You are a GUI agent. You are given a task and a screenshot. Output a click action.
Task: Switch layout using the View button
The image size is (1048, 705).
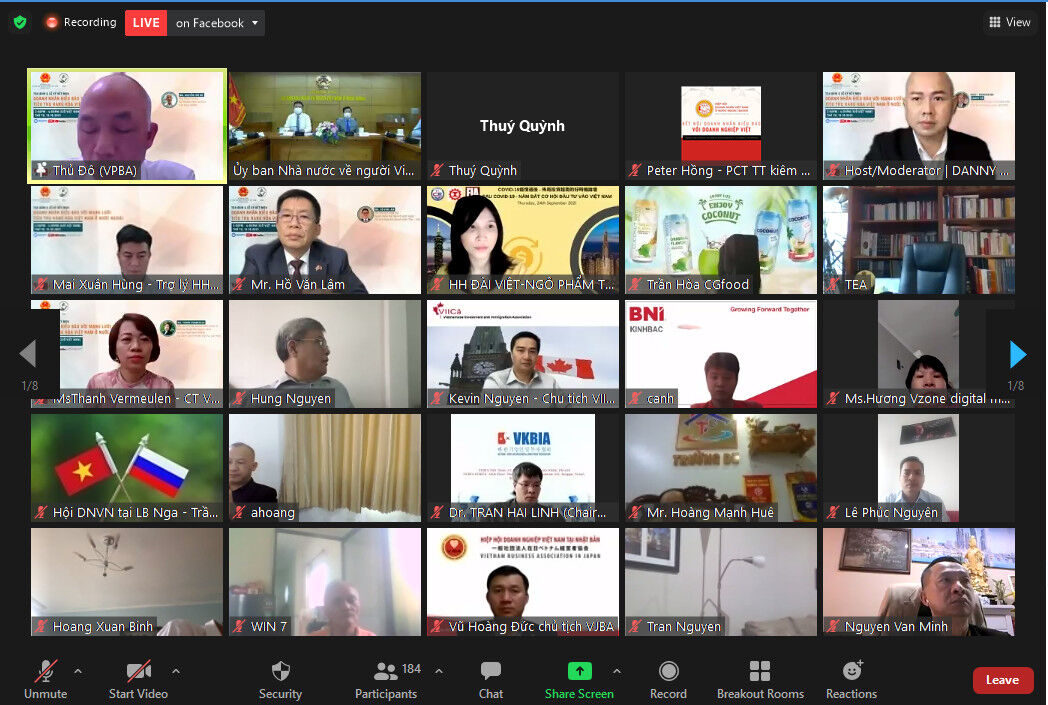[x=1009, y=22]
